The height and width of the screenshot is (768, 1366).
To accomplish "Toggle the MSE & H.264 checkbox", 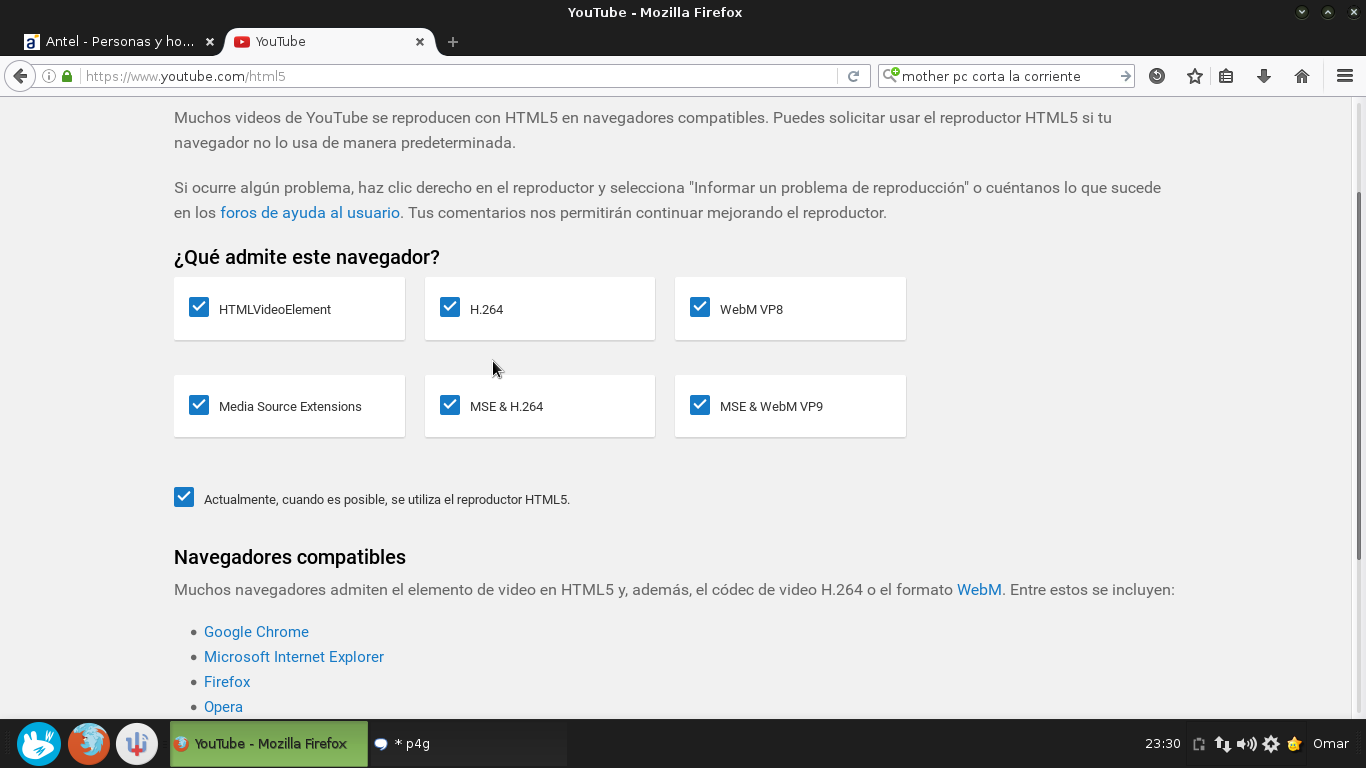I will pos(450,405).
